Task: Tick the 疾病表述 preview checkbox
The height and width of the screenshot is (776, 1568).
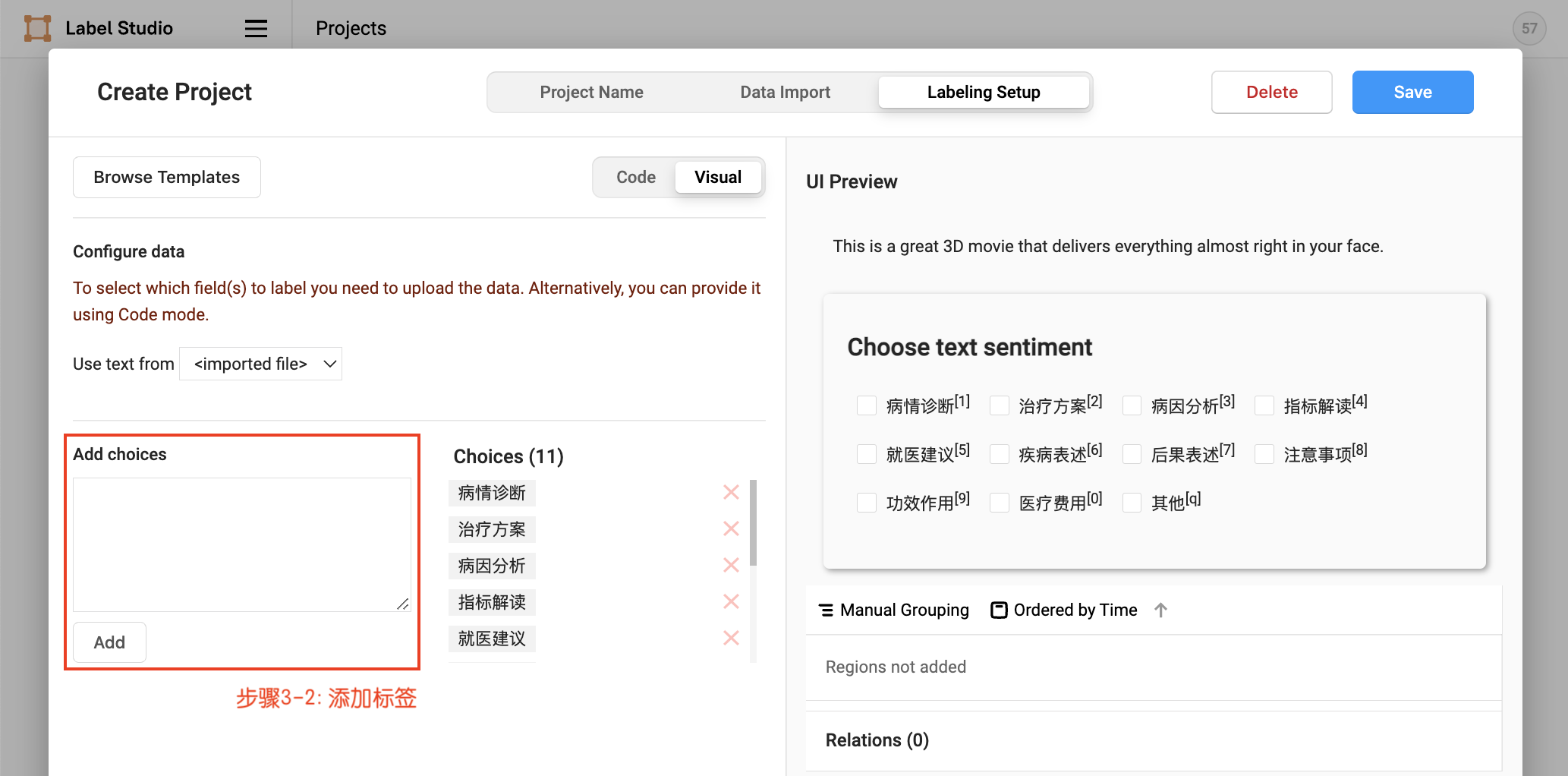Action: click(x=1000, y=454)
